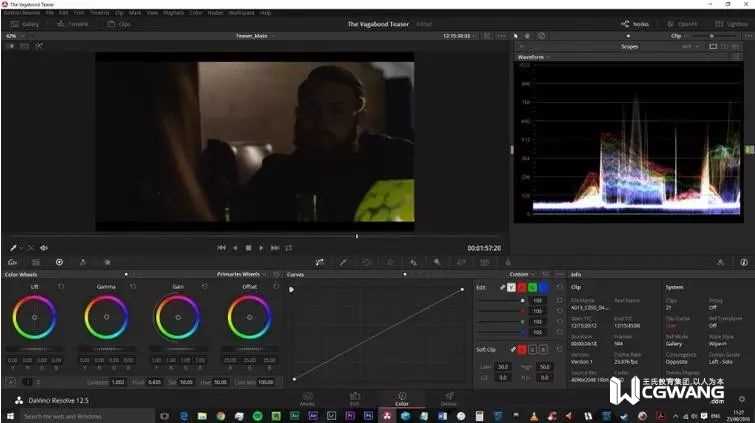Switch to the Deliver page tab
The width and height of the screenshot is (755, 423).
click(448, 399)
